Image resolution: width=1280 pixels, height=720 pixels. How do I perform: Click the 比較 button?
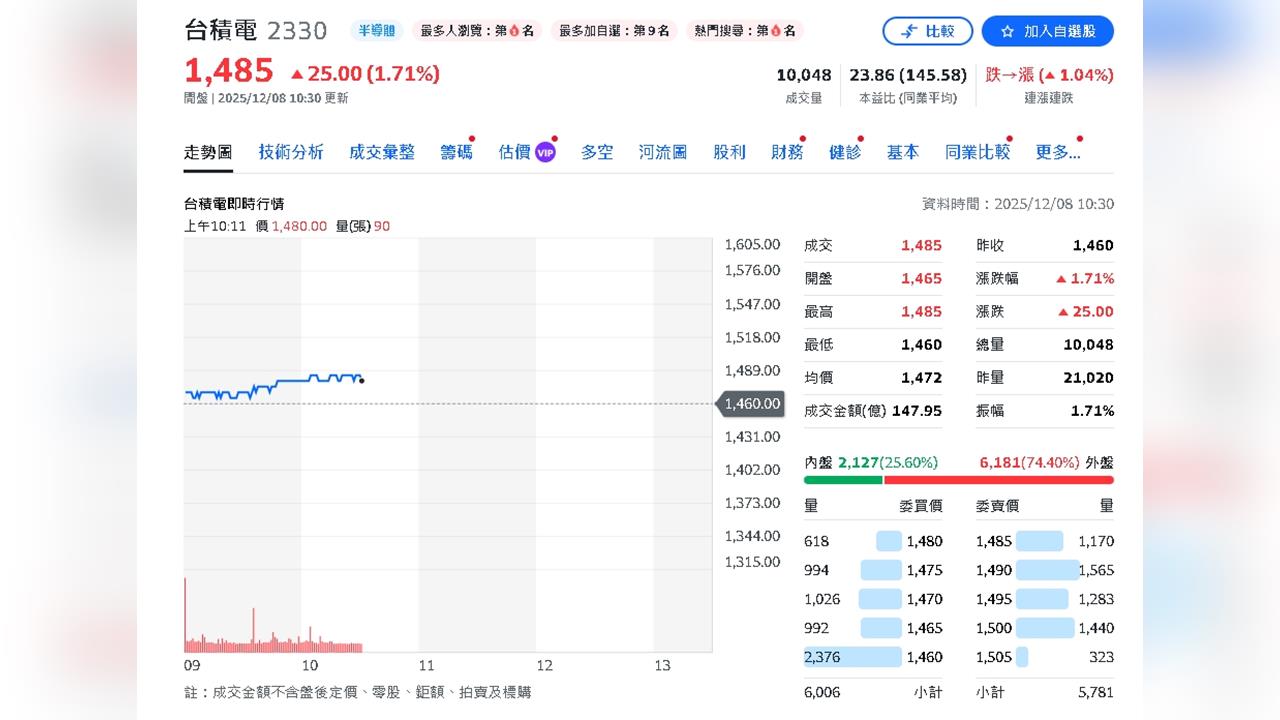pos(928,31)
